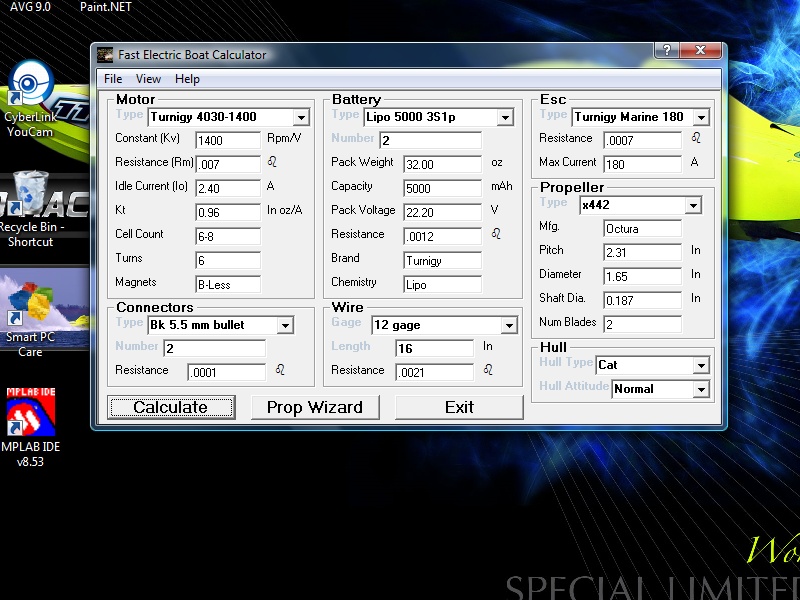Screen dimensions: 800x600
Task: Open the Hull Attitude Normal dropdown
Action: coord(700,390)
